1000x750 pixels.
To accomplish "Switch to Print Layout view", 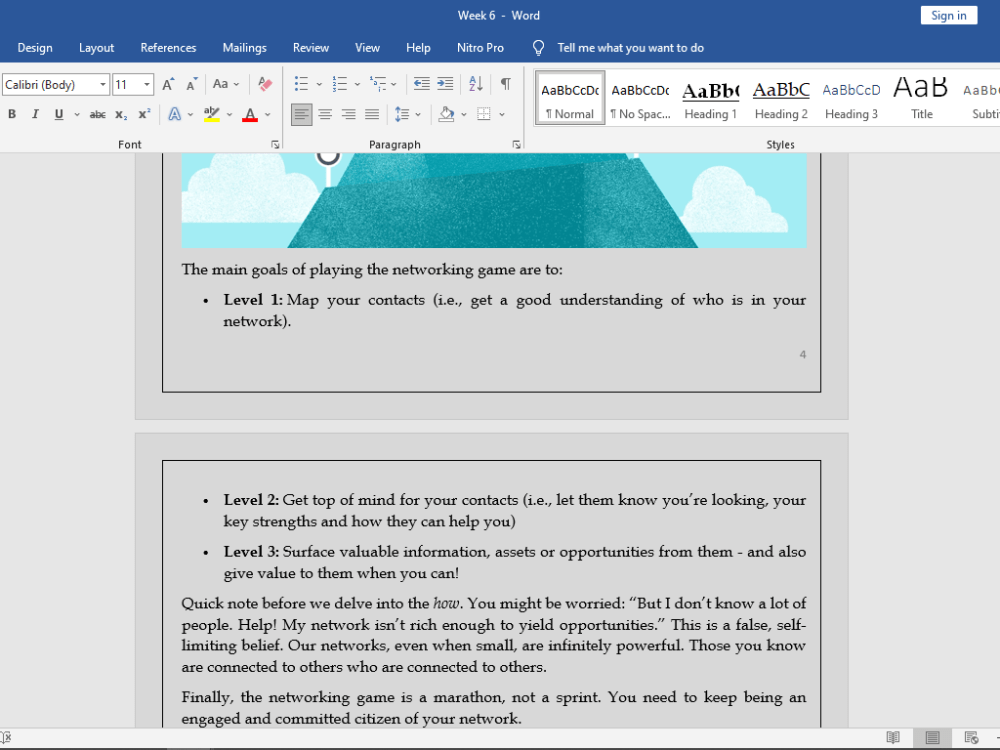I will (x=932, y=738).
